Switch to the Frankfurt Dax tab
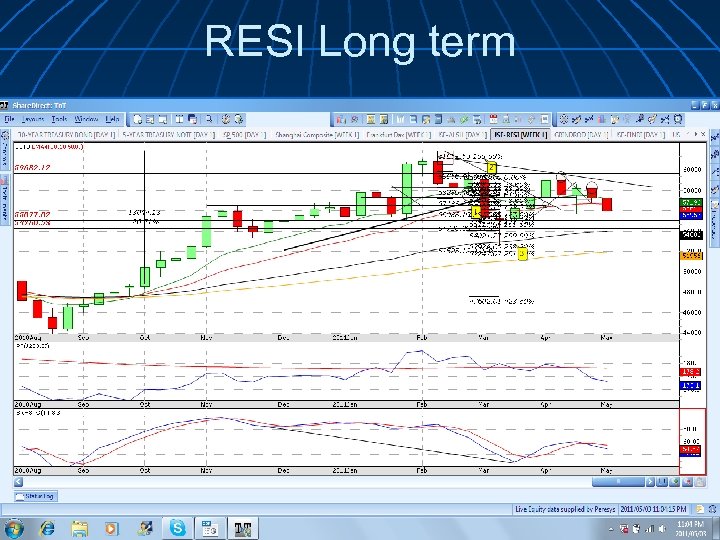Screen dimensions: 720x540 pyautogui.click(x=399, y=135)
